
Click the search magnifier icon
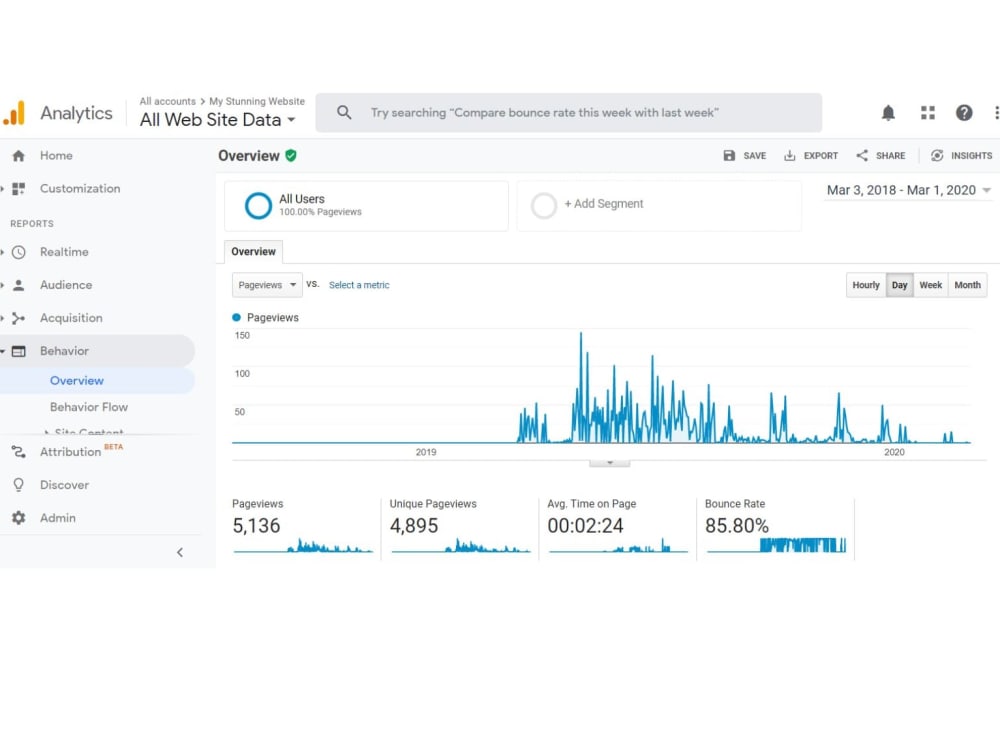click(344, 112)
